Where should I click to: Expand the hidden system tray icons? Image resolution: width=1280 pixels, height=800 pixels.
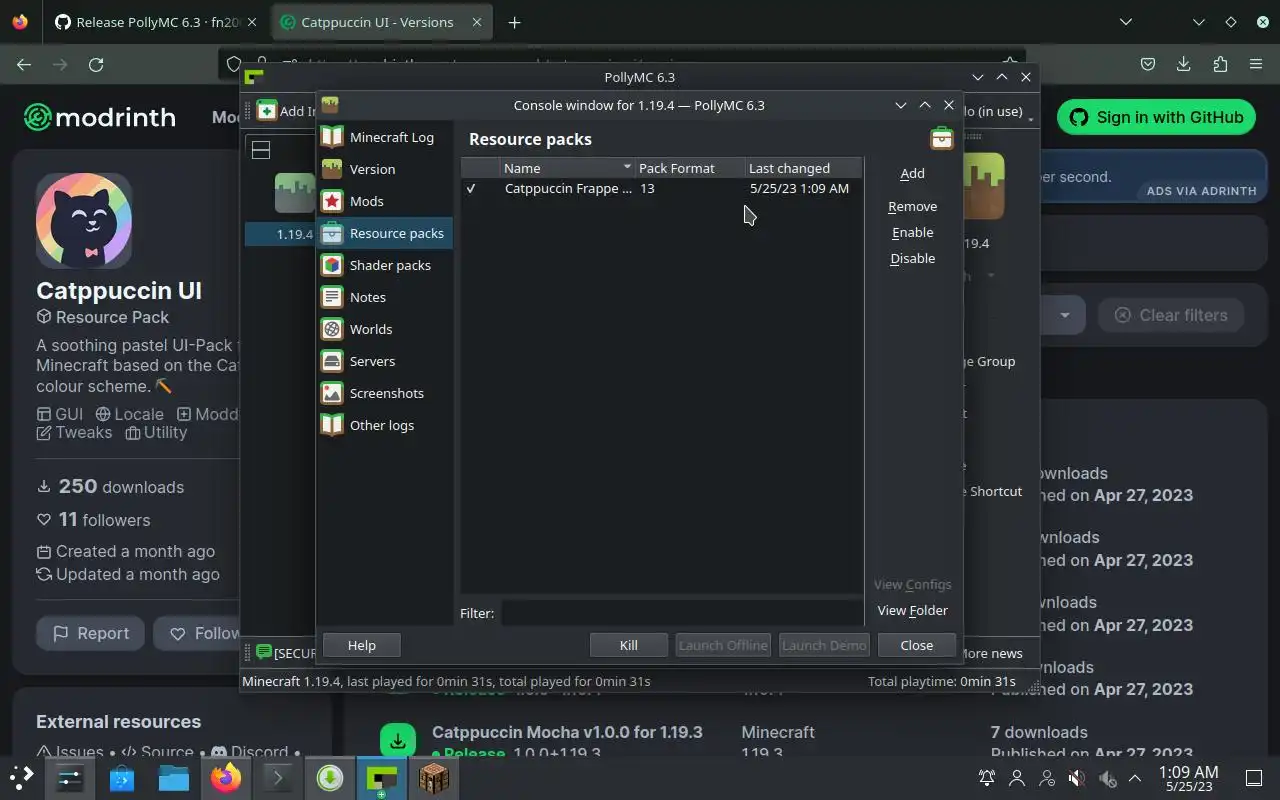coord(1135,777)
